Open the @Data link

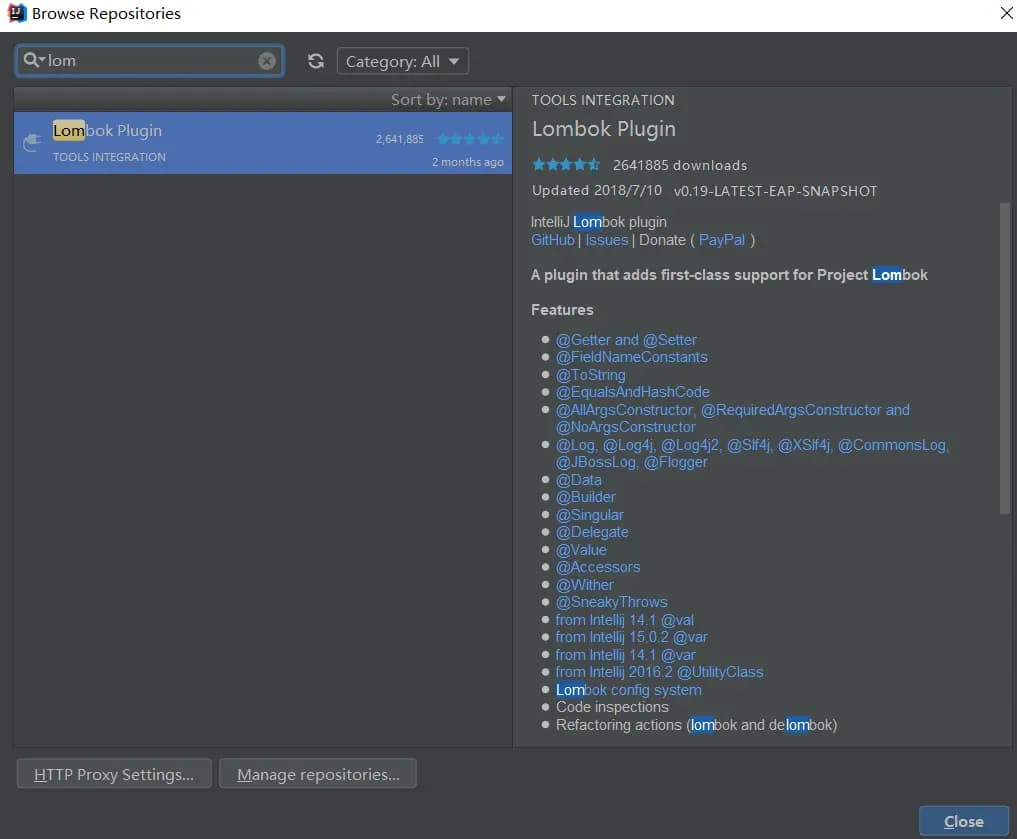coord(579,480)
